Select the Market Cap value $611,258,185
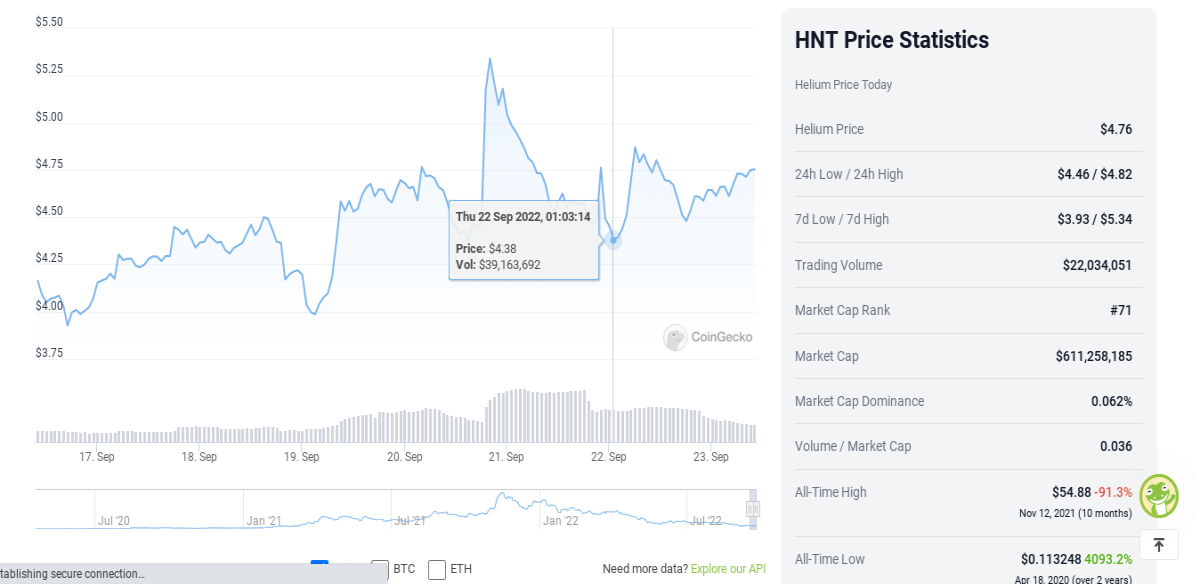 pyautogui.click(x=1094, y=356)
